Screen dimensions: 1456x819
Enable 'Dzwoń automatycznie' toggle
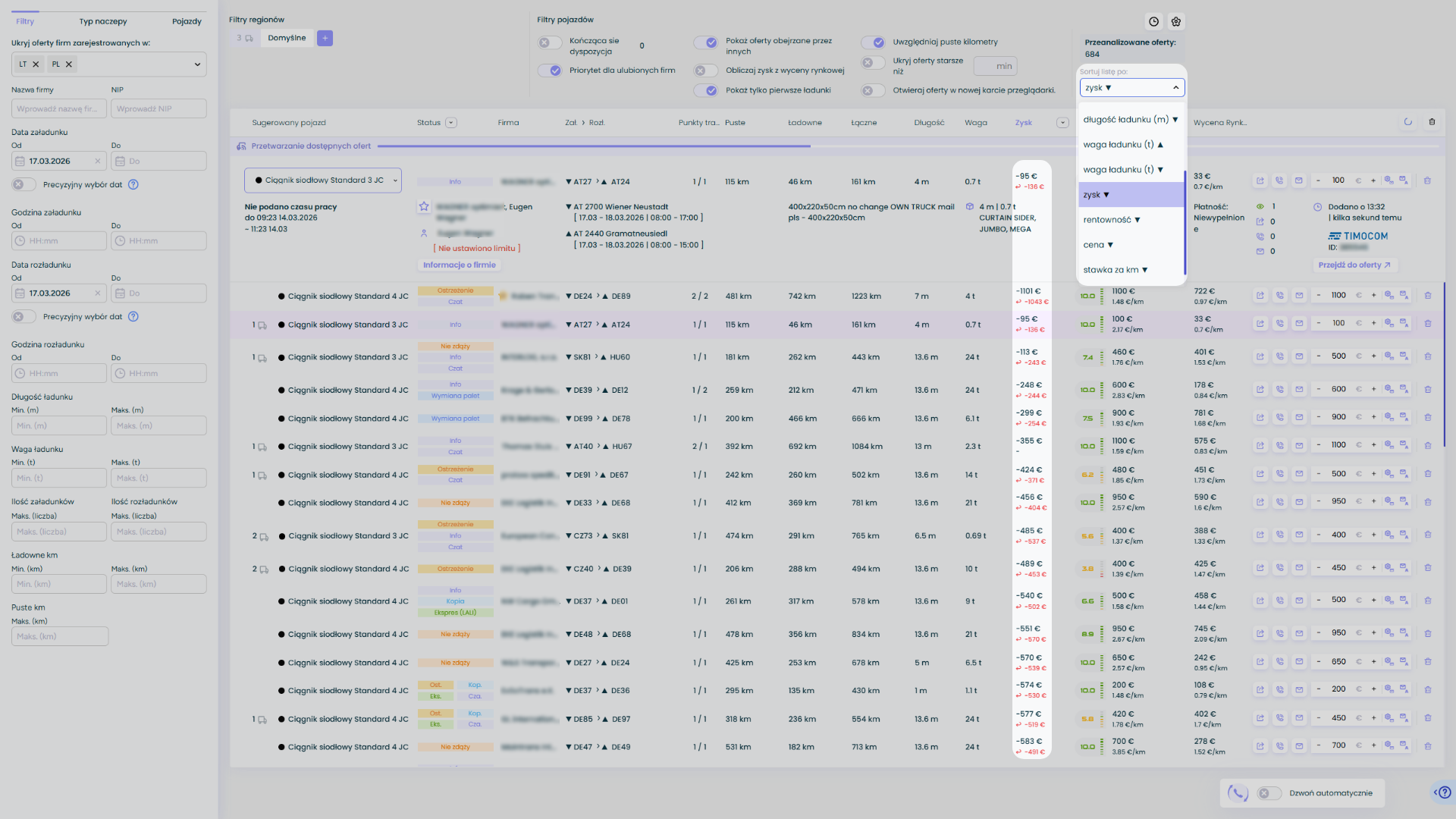pyautogui.click(x=1269, y=793)
